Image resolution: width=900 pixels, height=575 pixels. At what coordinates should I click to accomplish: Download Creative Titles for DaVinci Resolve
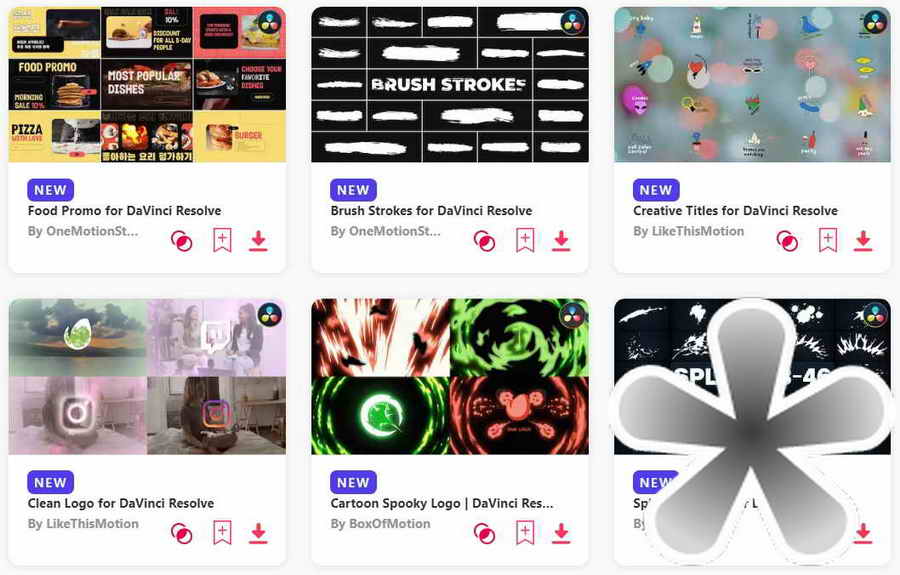(x=863, y=241)
